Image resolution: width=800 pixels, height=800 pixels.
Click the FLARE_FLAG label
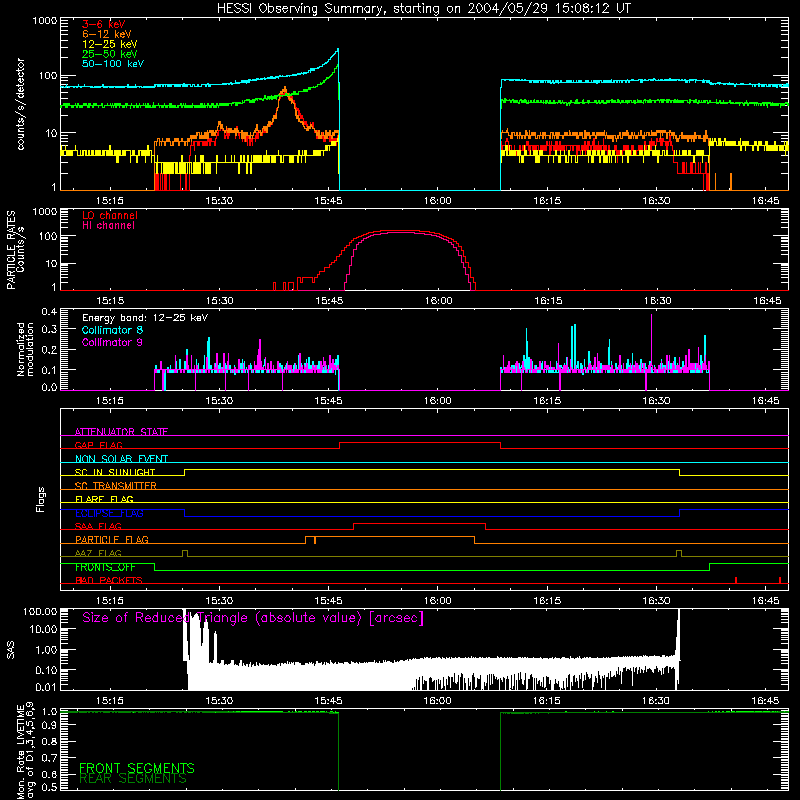point(104,499)
